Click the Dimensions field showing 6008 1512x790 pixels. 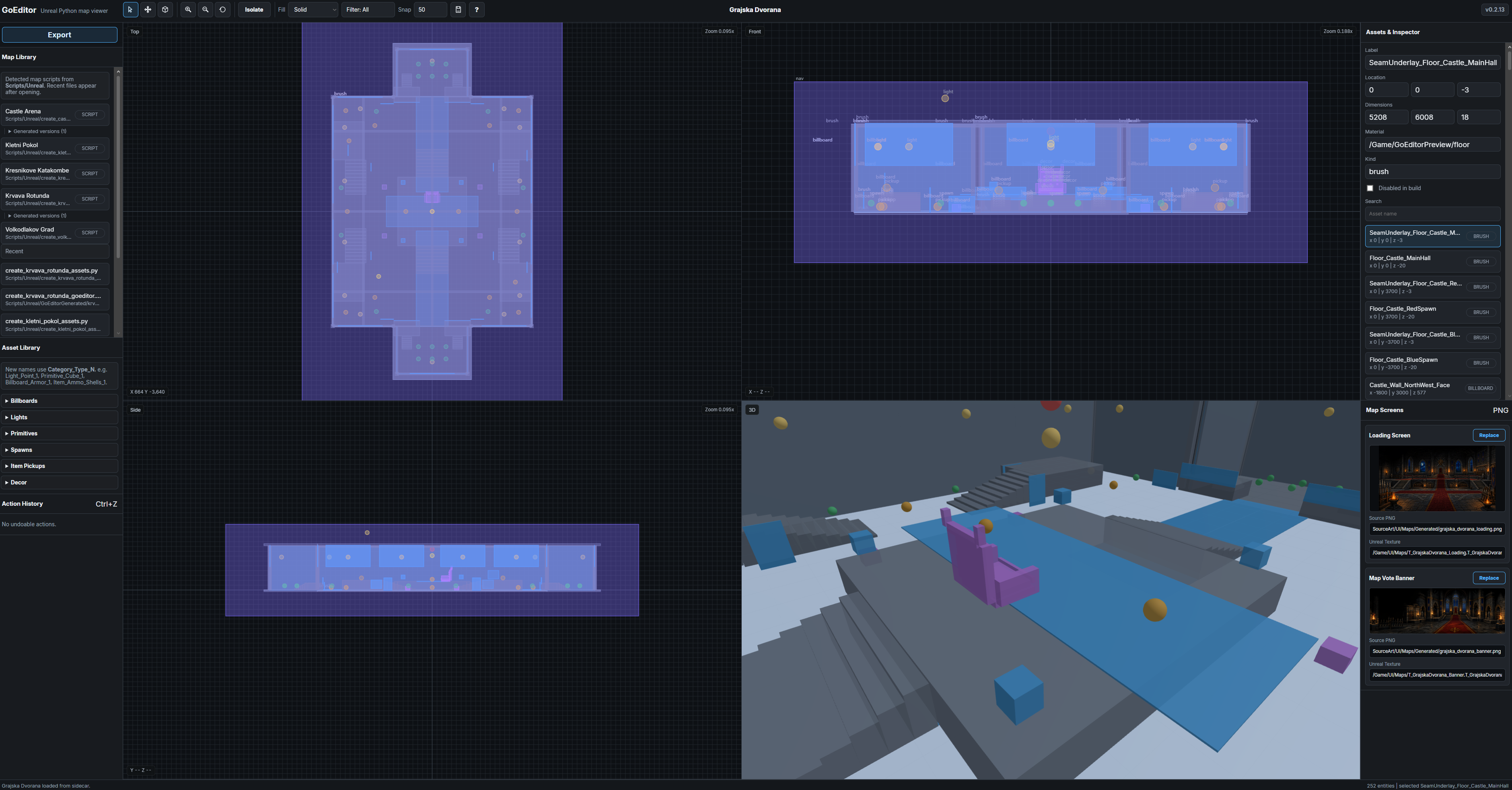[x=1432, y=117]
